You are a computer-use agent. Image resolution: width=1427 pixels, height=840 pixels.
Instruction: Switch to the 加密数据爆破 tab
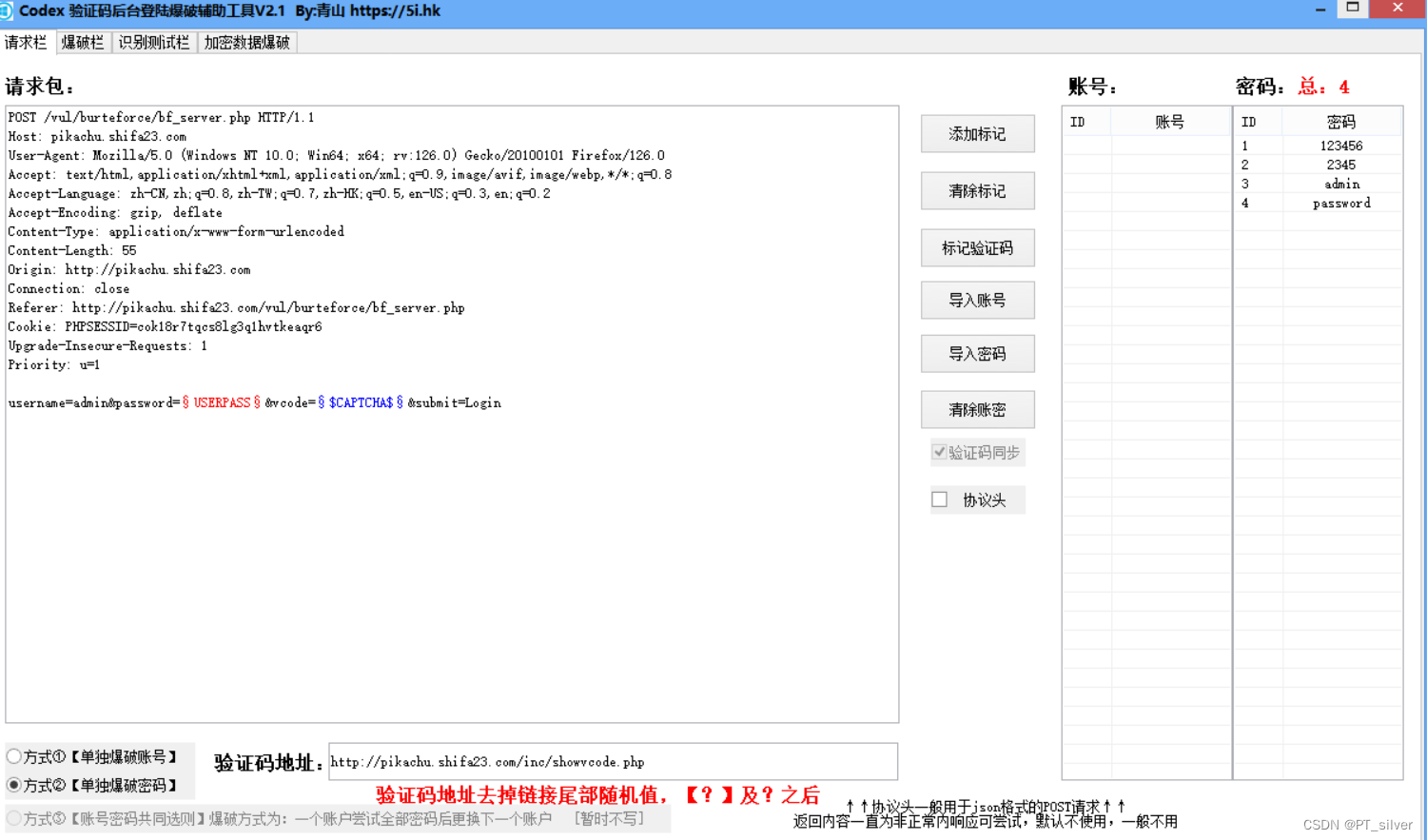pos(247,43)
